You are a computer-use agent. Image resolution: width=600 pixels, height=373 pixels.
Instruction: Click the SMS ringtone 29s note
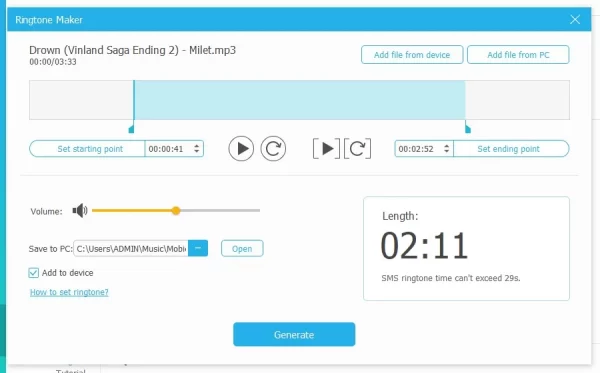(x=451, y=278)
